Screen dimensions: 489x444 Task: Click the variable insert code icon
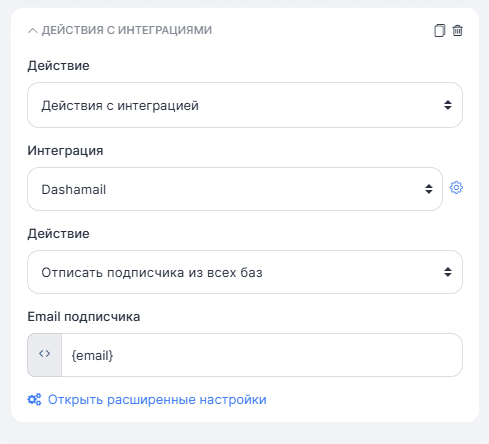[45, 355]
